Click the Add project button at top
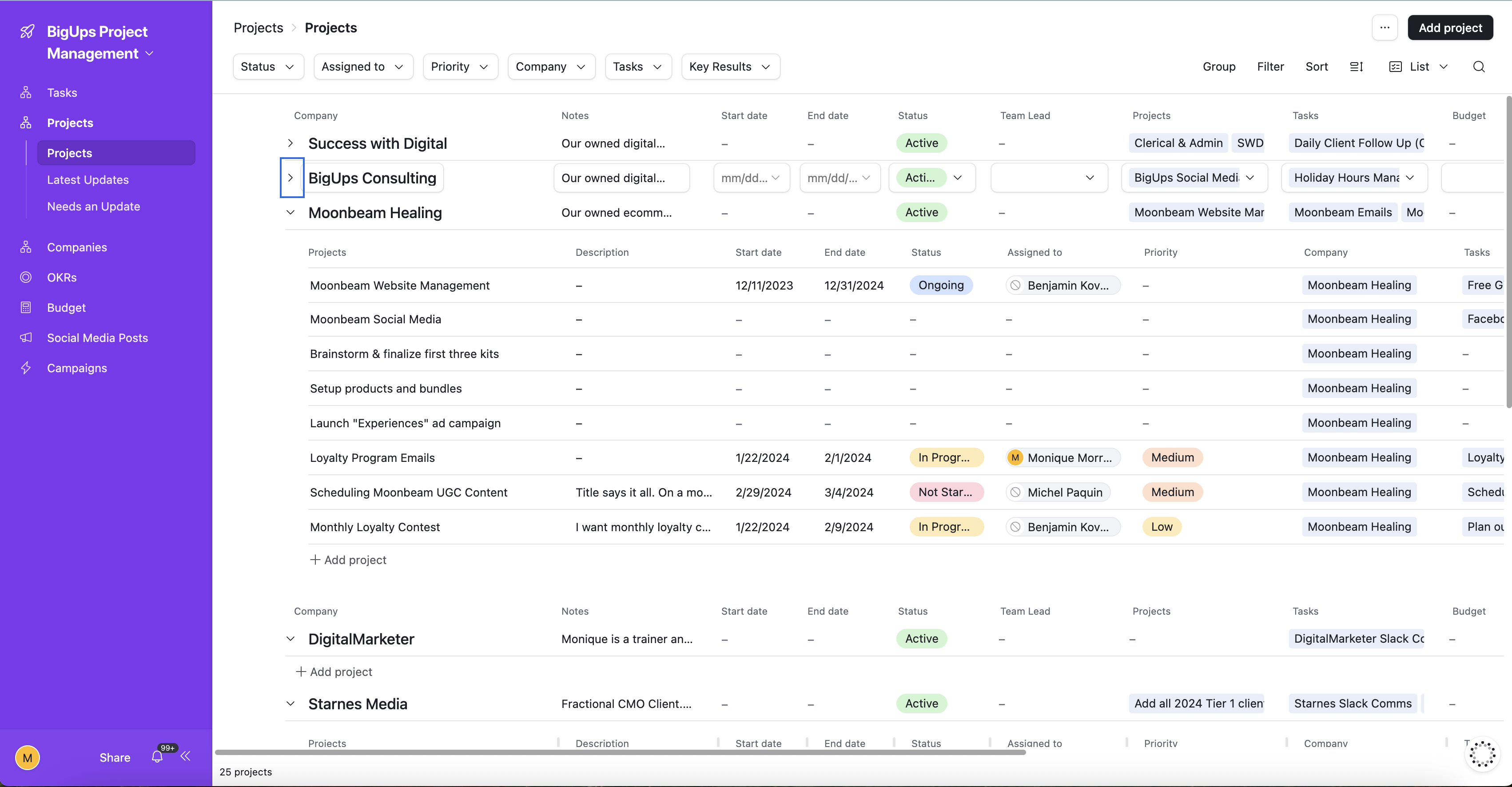The width and height of the screenshot is (1512, 787). click(x=1450, y=28)
